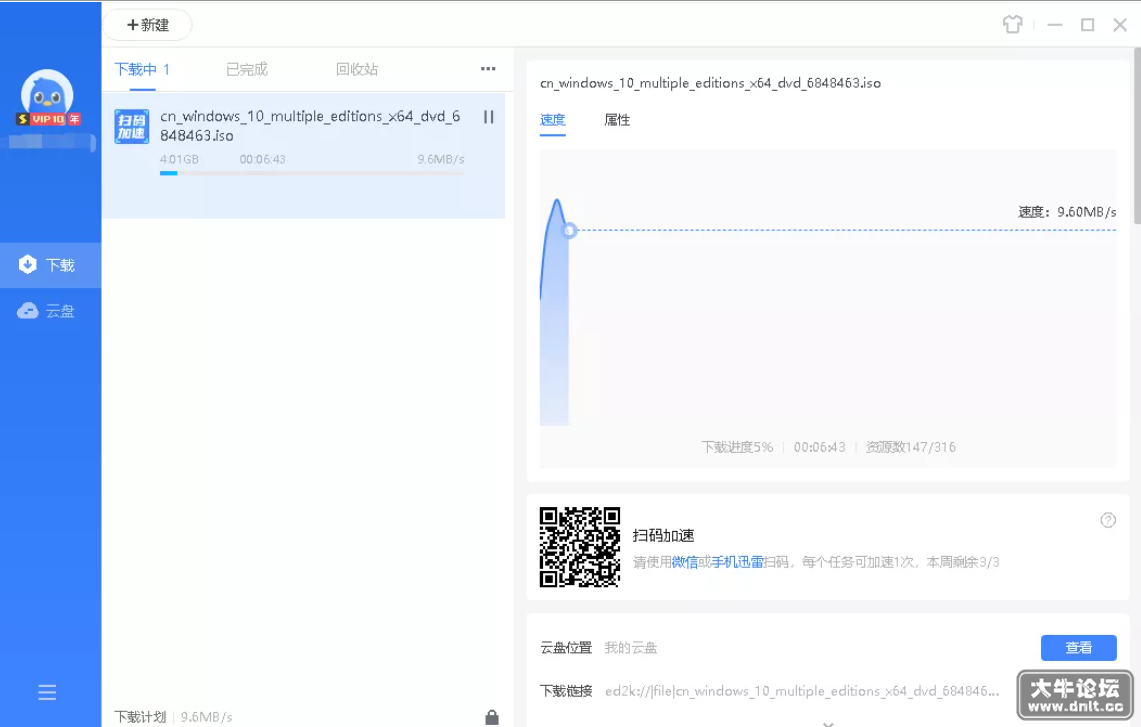The image size is (1141, 727).
Task: Switch to 已完成 tab
Action: click(247, 69)
